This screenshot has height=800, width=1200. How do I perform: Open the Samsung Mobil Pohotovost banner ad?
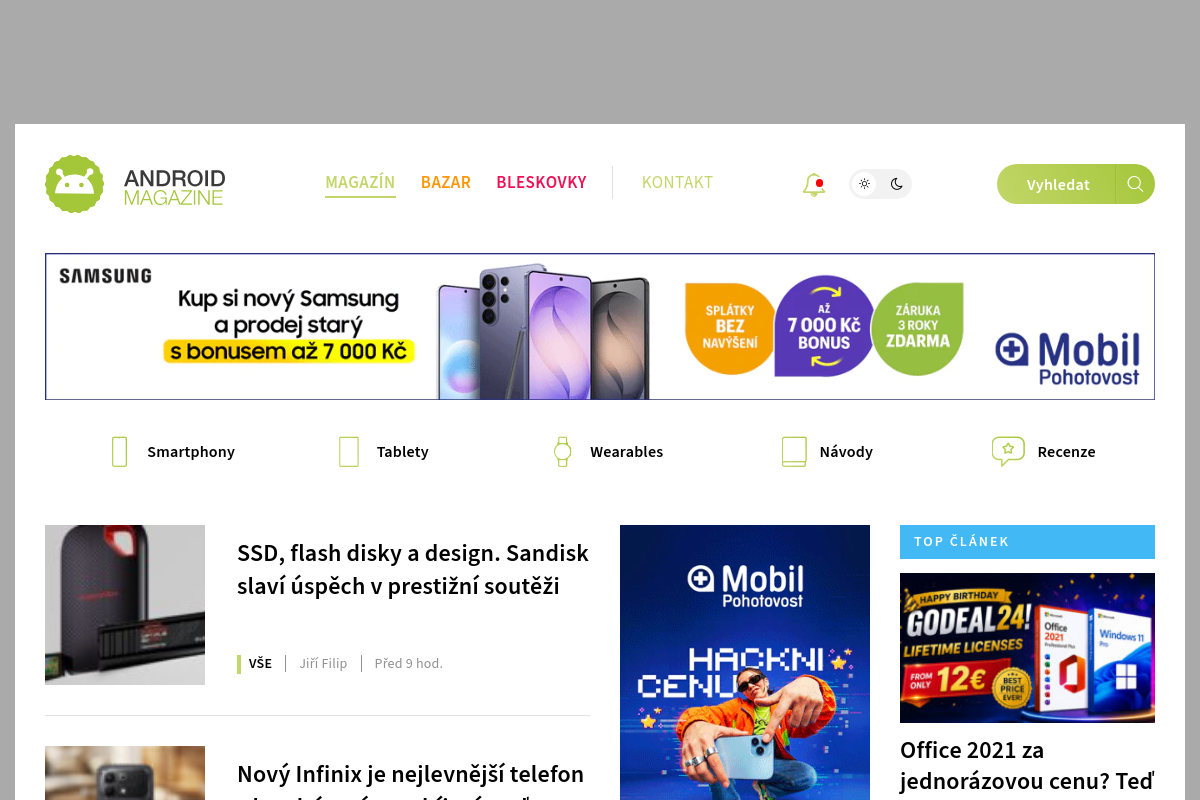click(x=600, y=327)
